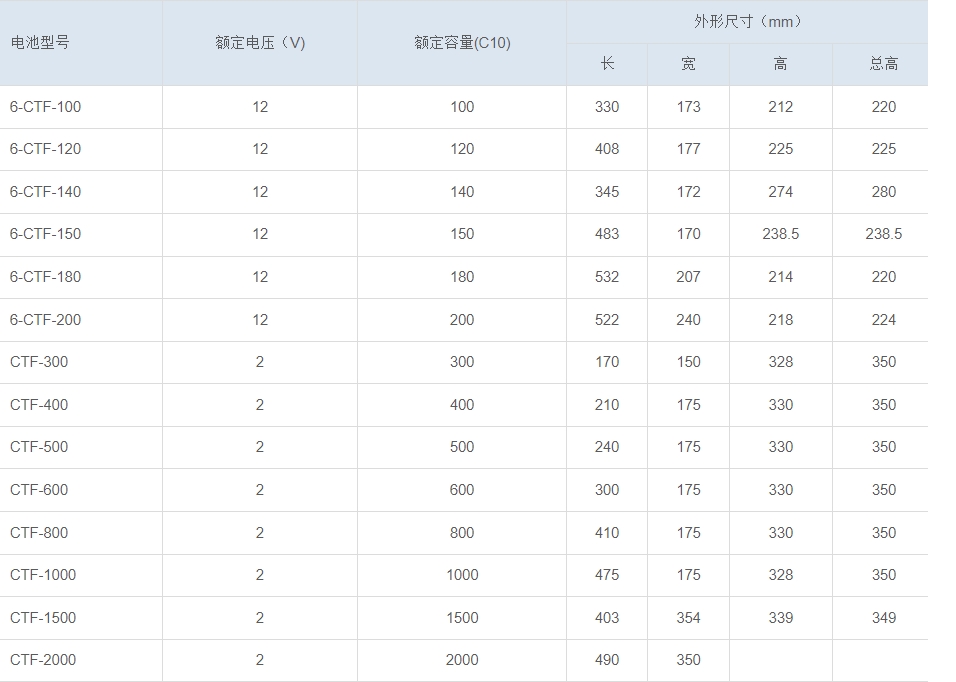Screen dimensions: 956x682
Task: Click total height 349 in CTF-1500 row
Action: tap(883, 618)
